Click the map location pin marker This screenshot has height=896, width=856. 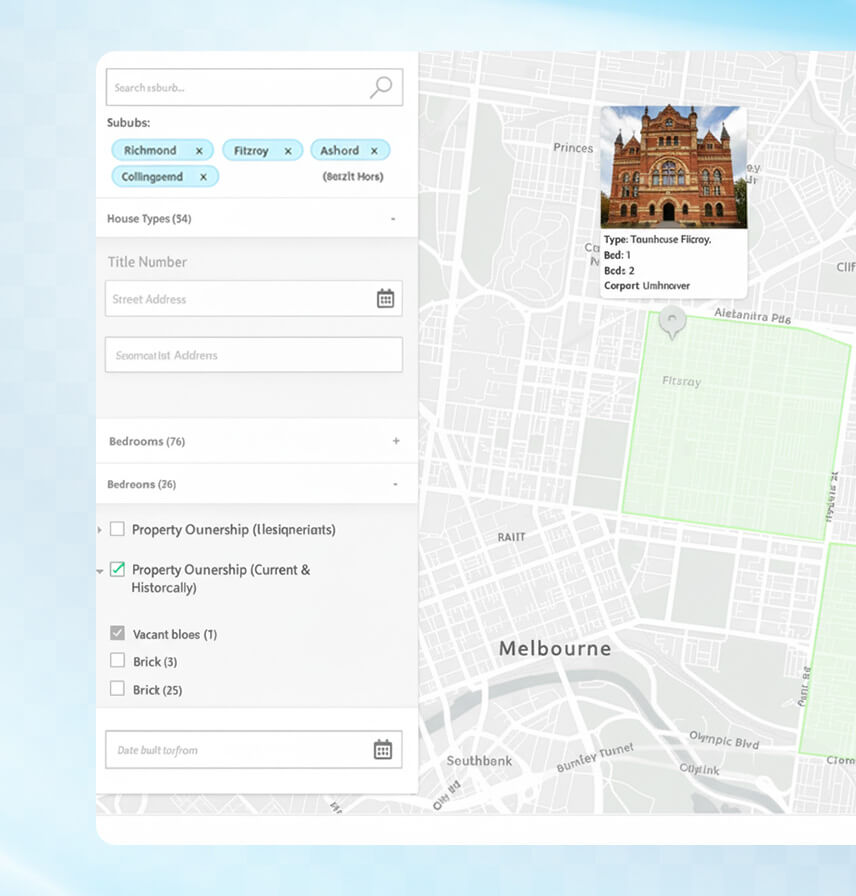(673, 323)
